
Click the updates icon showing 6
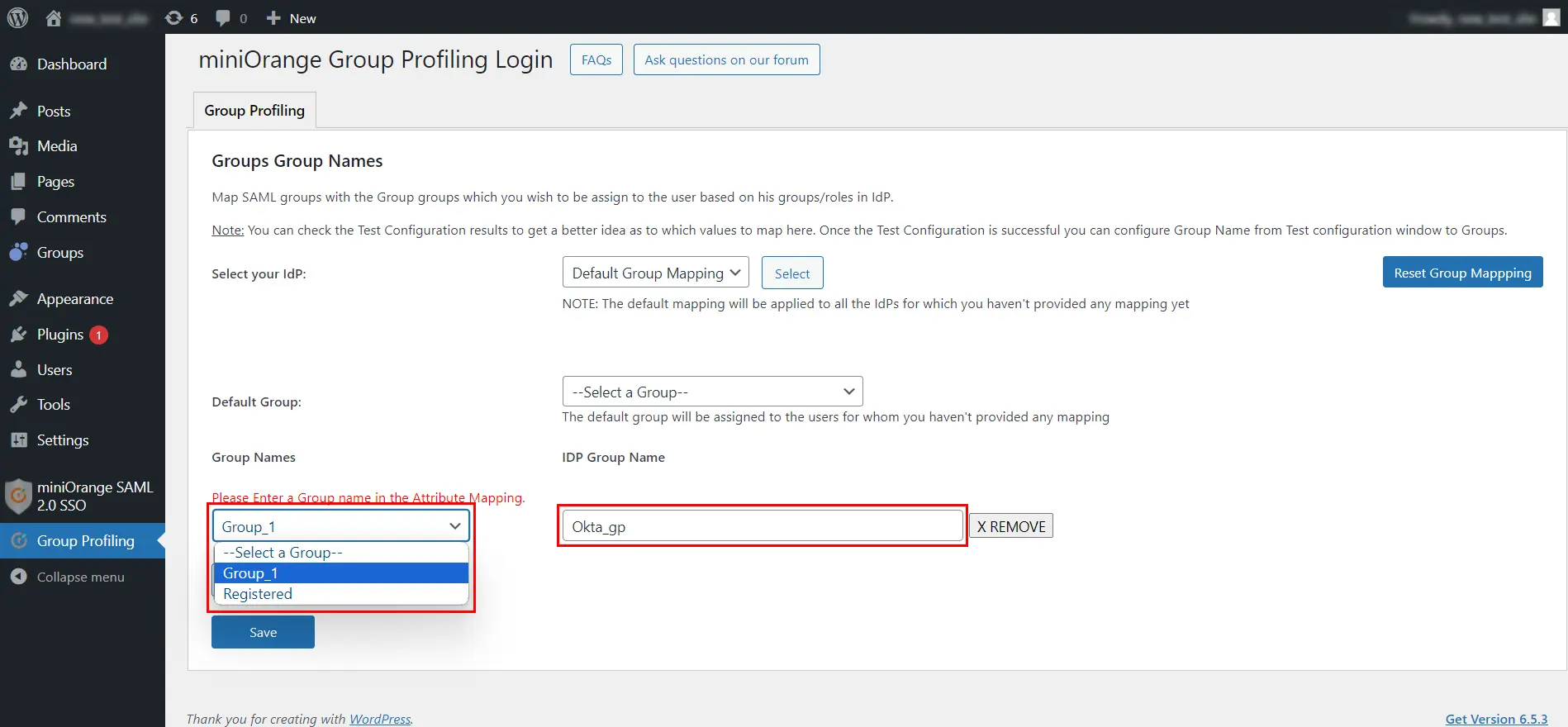click(173, 17)
